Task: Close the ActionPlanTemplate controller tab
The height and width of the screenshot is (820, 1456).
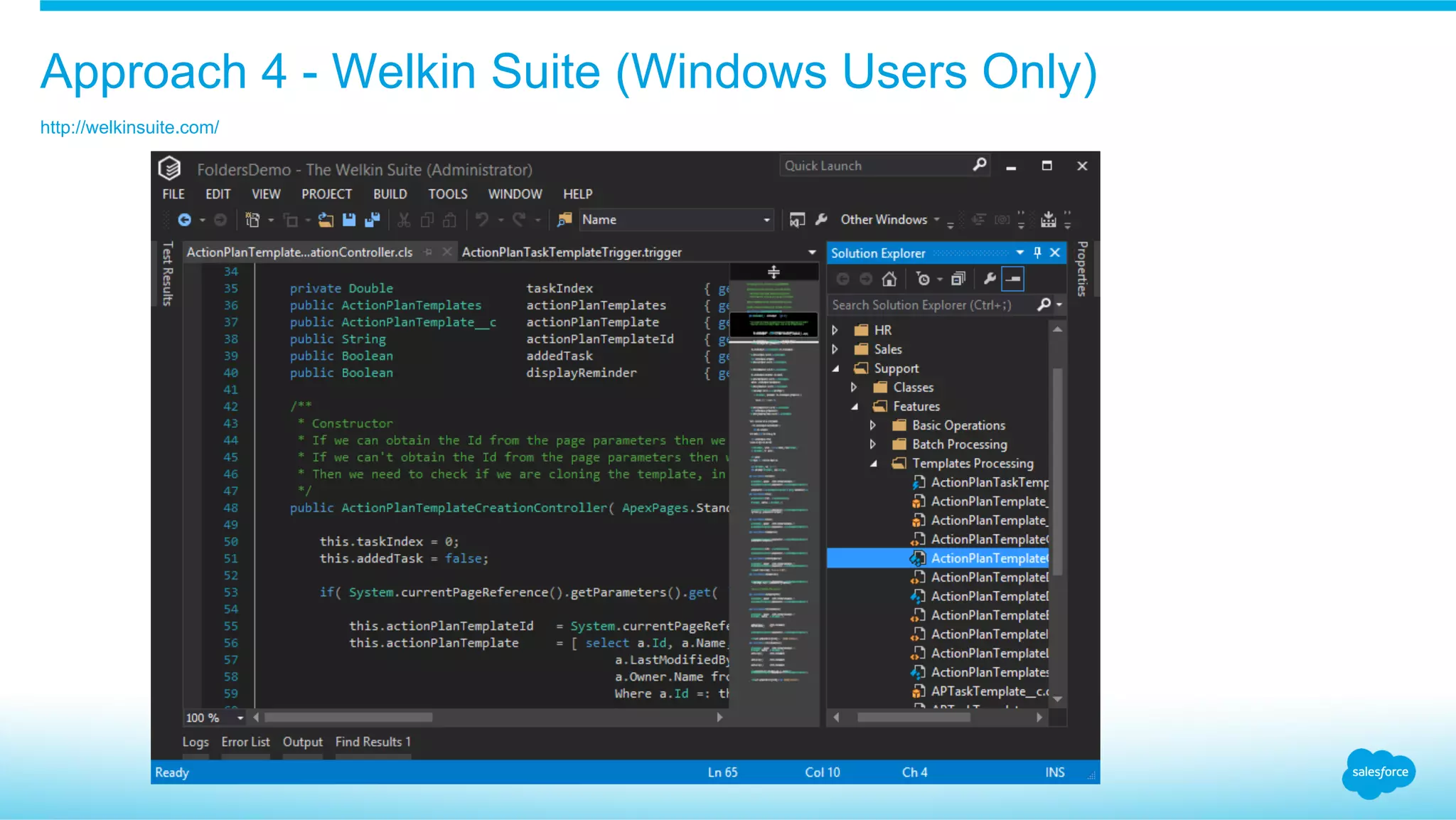Action: coord(446,252)
